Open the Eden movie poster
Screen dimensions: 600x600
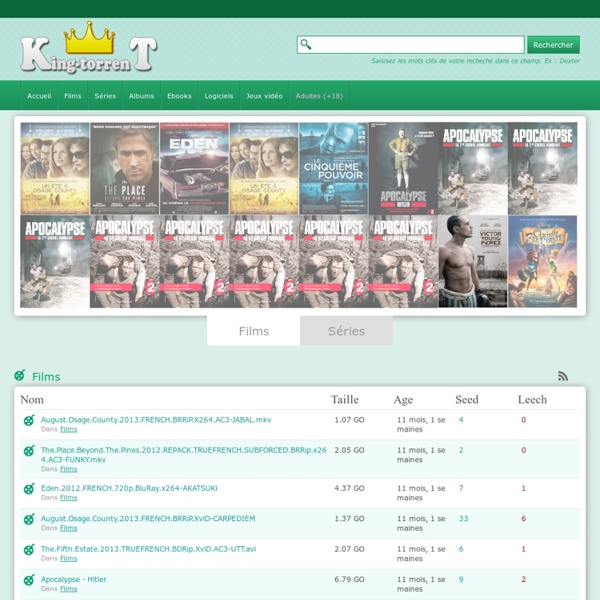[x=194, y=168]
